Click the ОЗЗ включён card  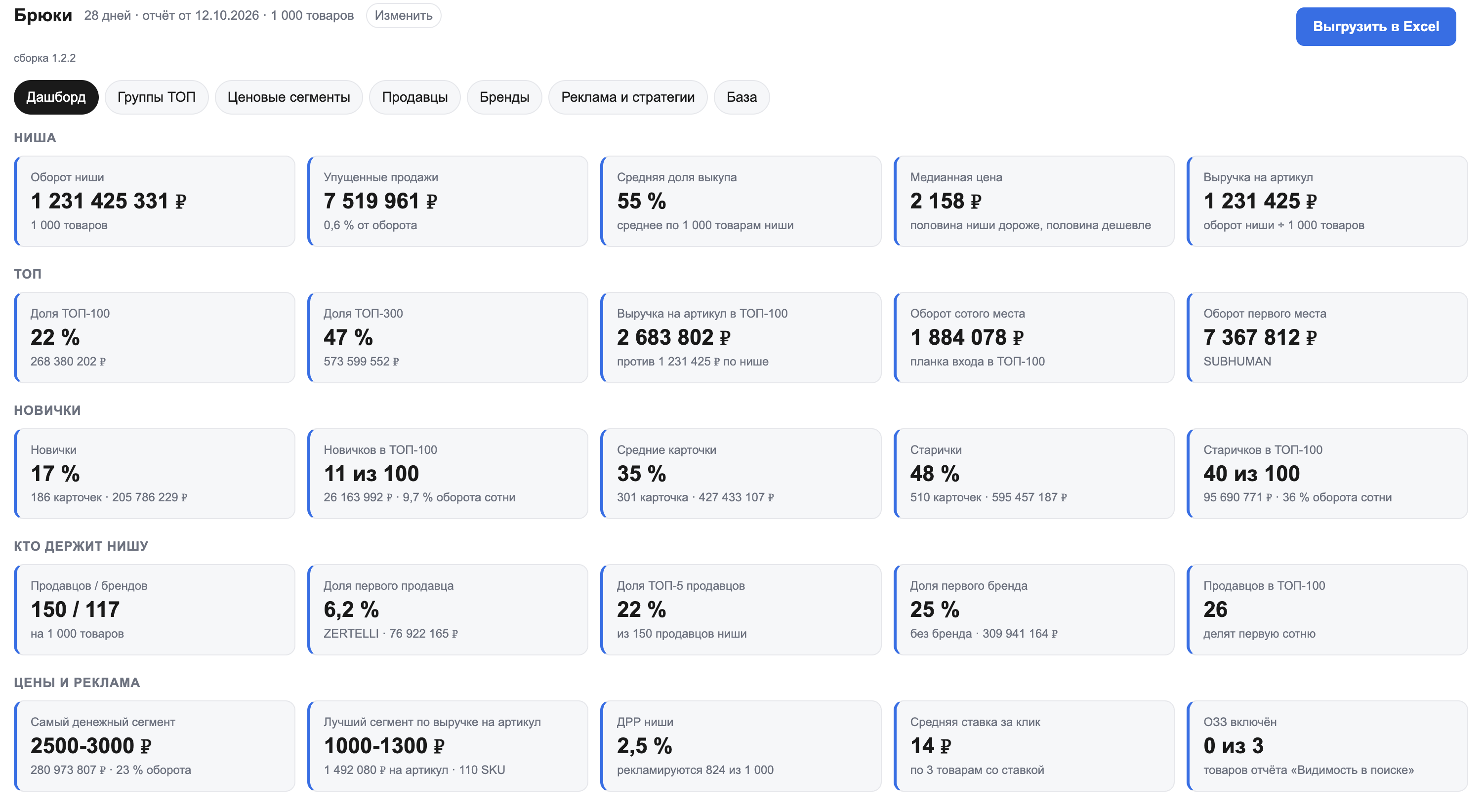(1327, 746)
